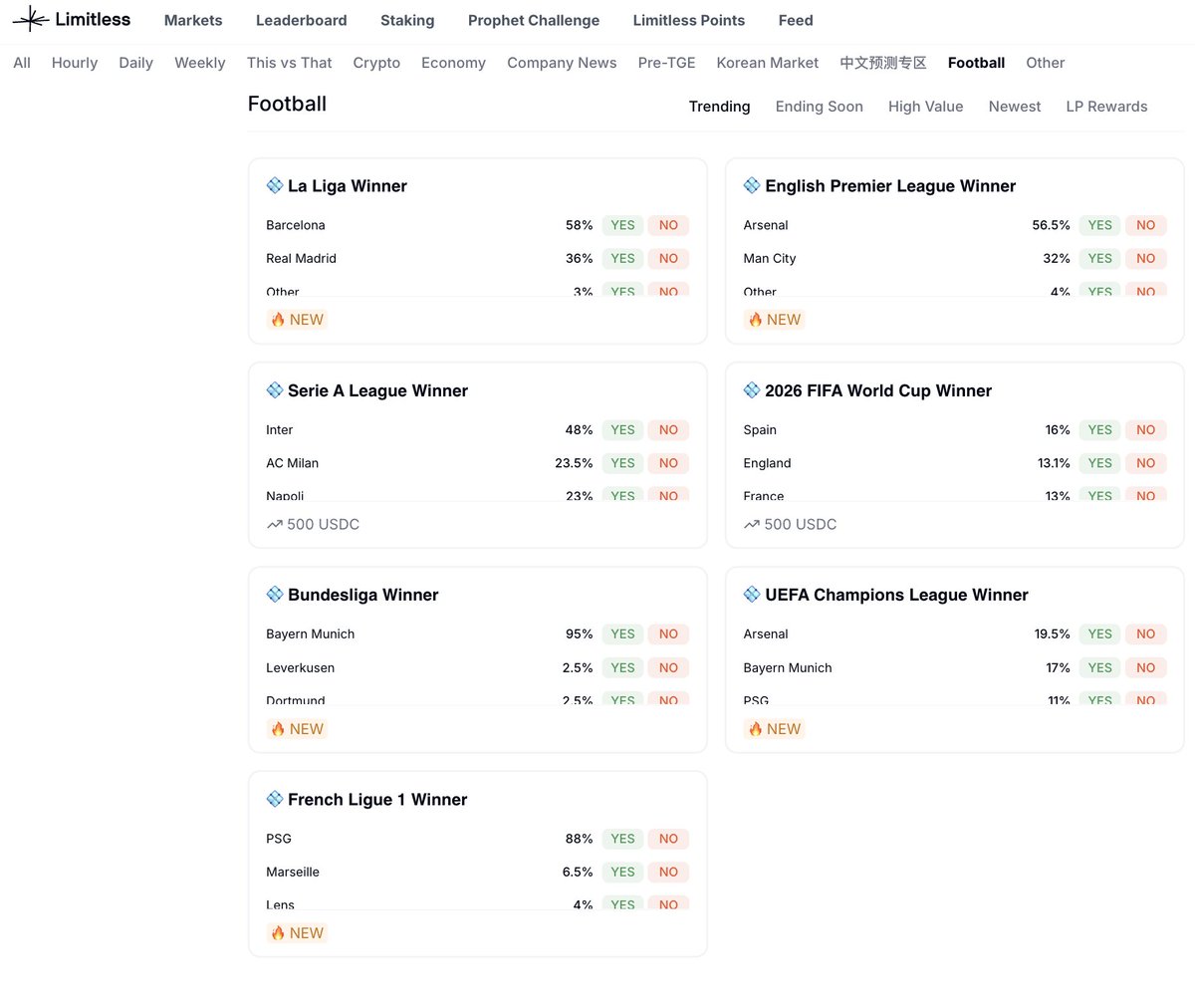
Task: Open the La Liga Winner market title
Action: (348, 185)
